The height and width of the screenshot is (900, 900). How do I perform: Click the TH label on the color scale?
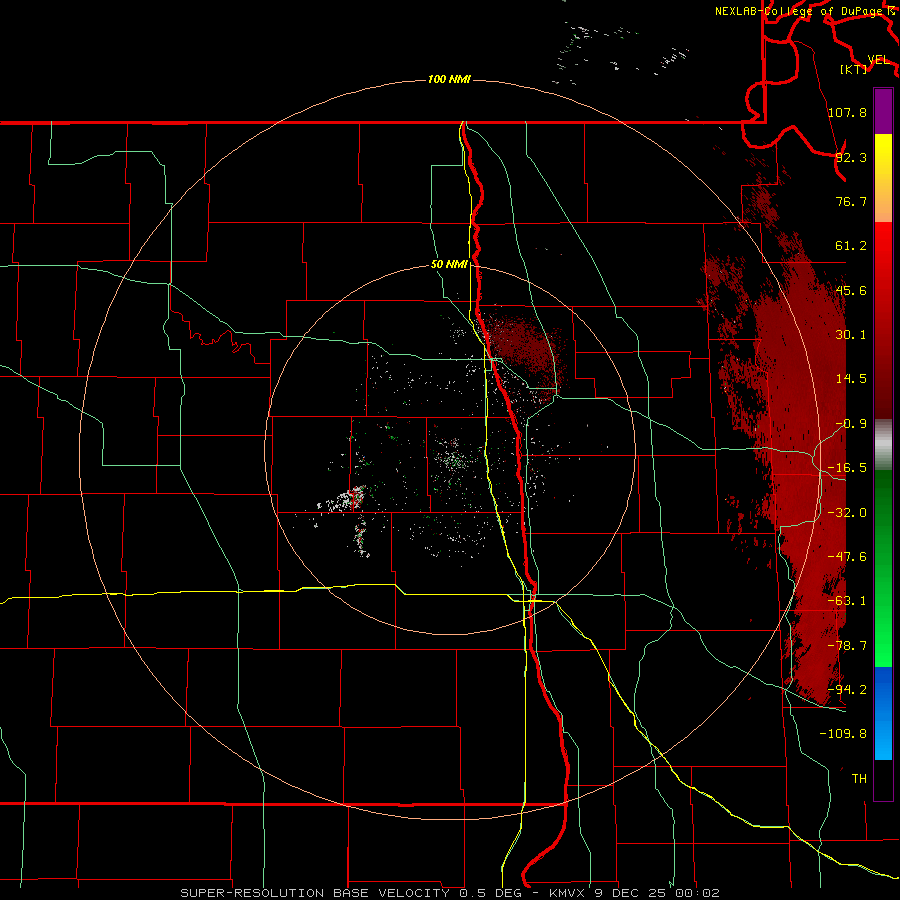pos(859,779)
